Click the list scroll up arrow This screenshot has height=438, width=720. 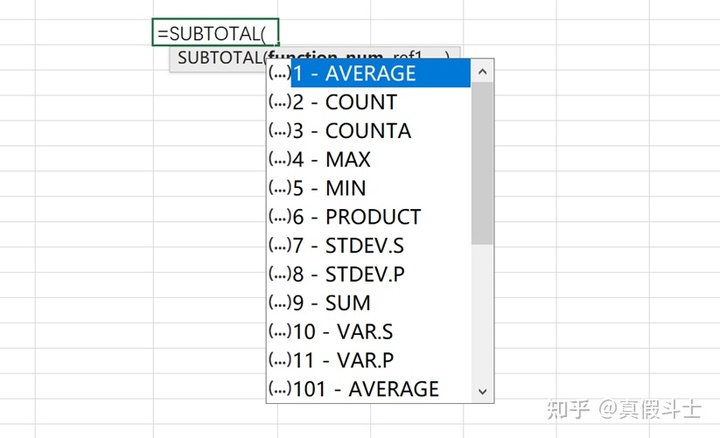point(482,72)
